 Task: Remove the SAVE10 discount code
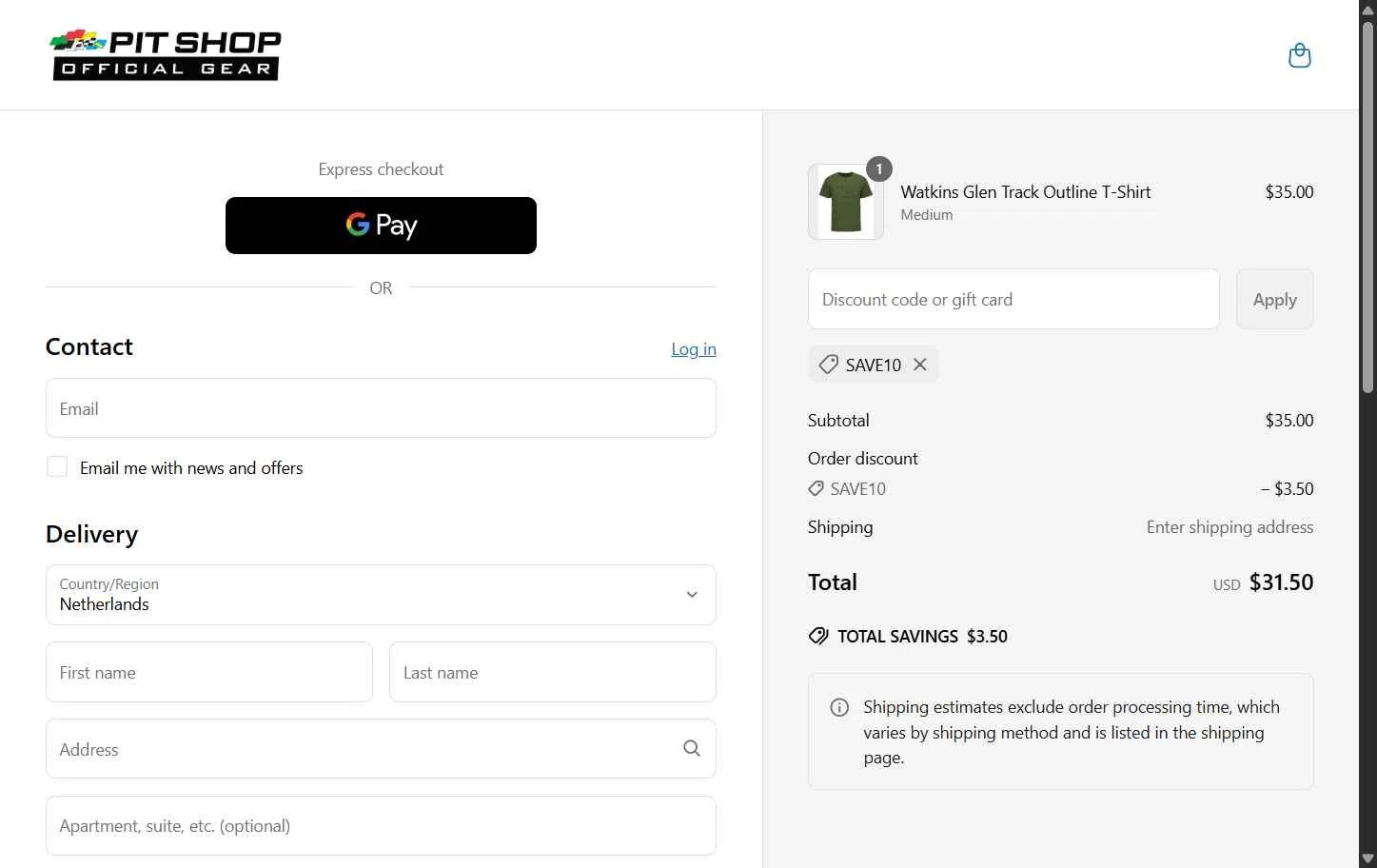[x=920, y=365]
